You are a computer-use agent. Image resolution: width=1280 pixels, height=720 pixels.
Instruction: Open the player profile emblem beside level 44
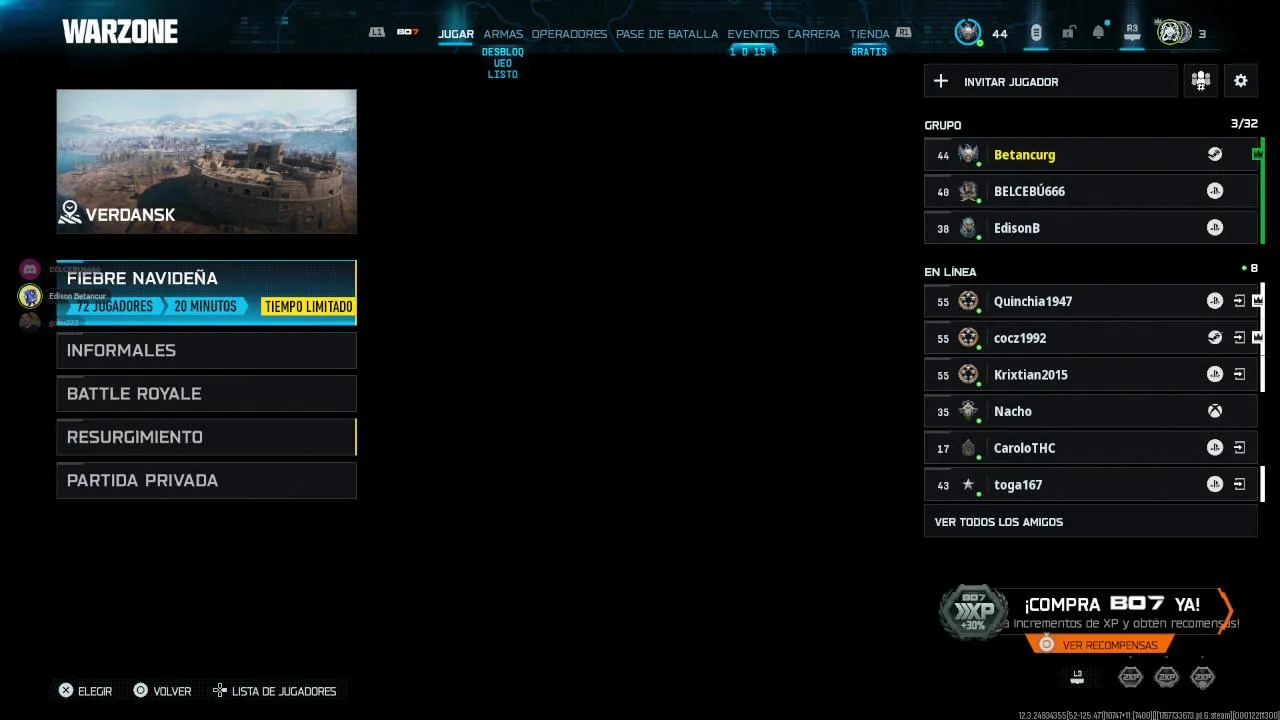tap(967, 33)
